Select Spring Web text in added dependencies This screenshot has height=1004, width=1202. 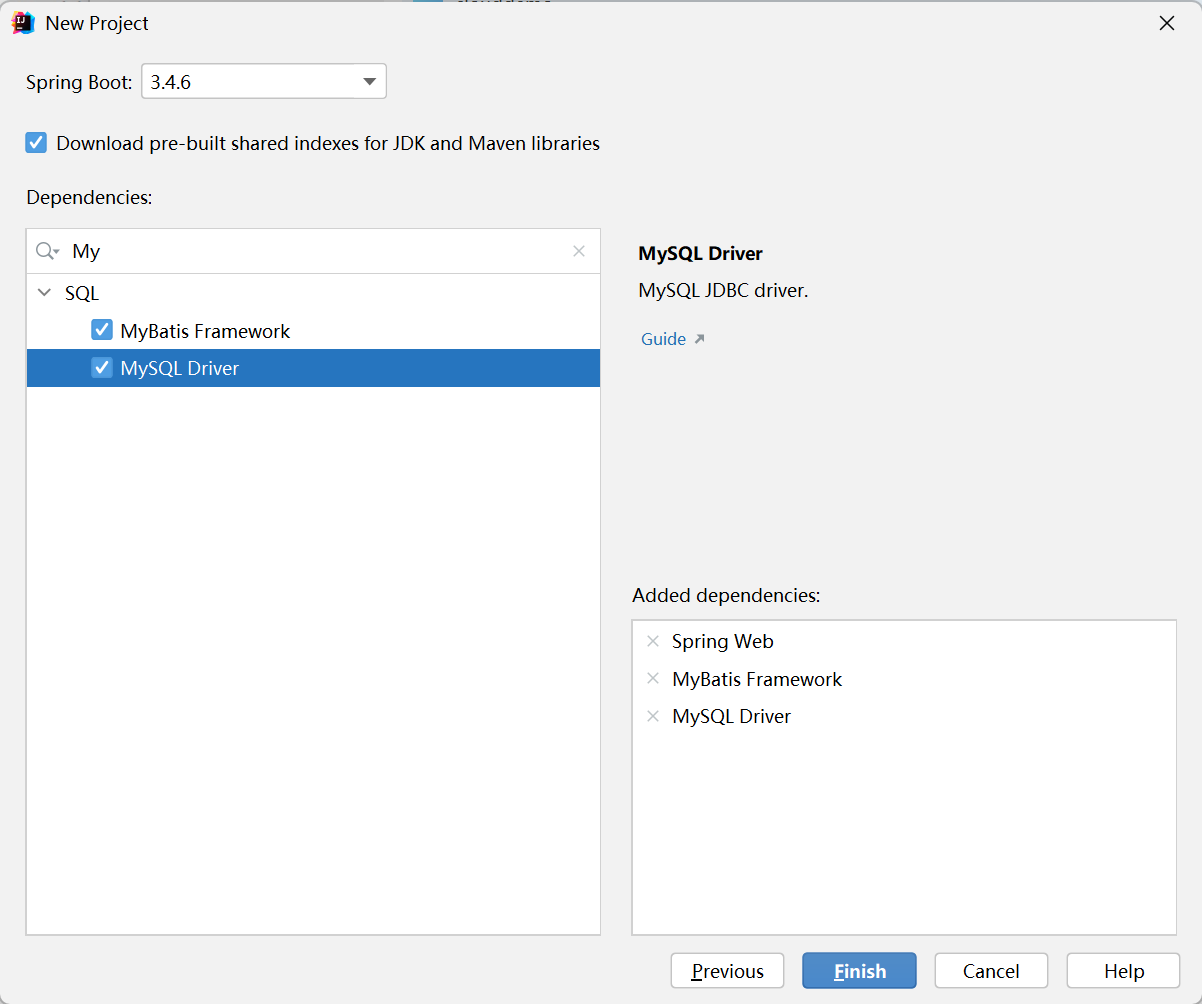pyautogui.click(x=723, y=642)
